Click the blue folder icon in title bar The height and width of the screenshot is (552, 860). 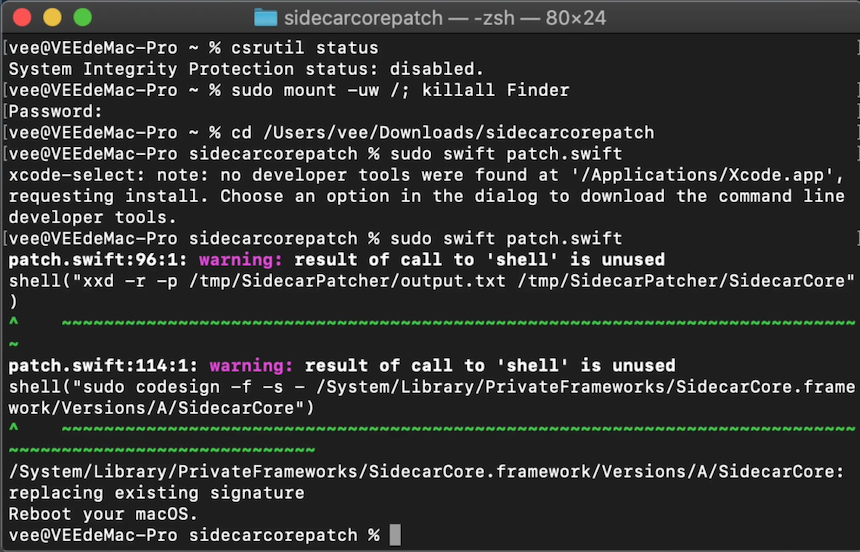pos(265,18)
